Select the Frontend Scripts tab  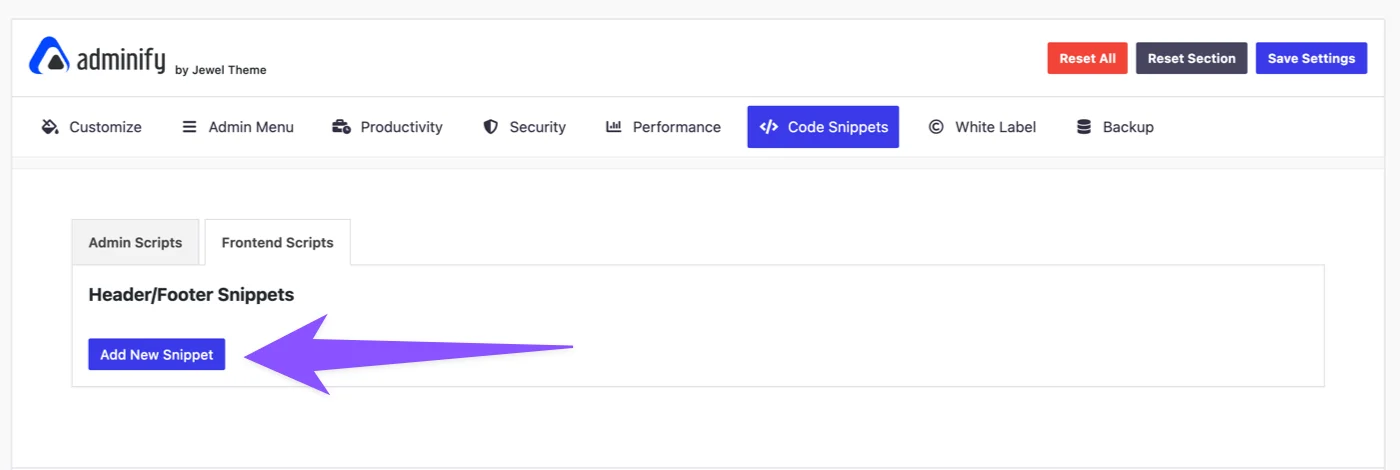277,242
